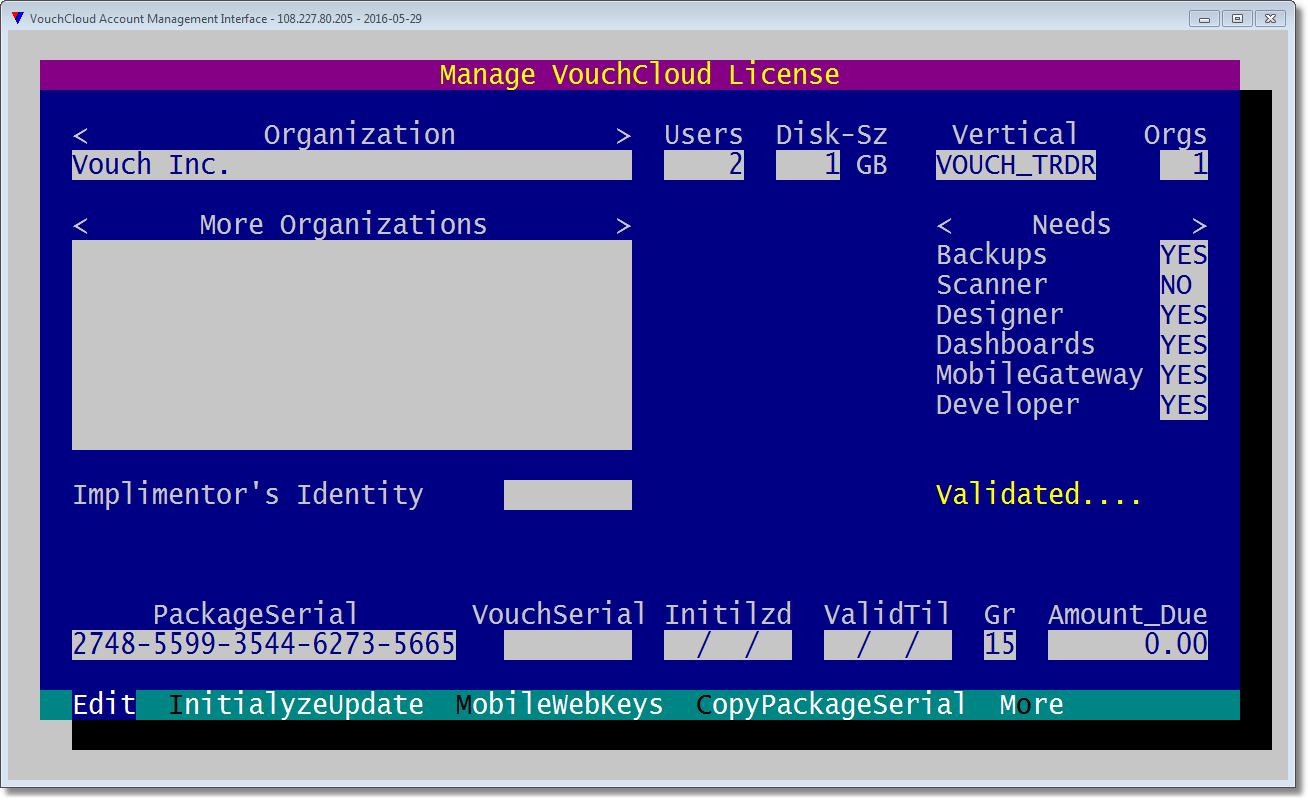Select CopyPackageSerial menu option
Viewport: 1308px width, 800px height.
coord(832,705)
